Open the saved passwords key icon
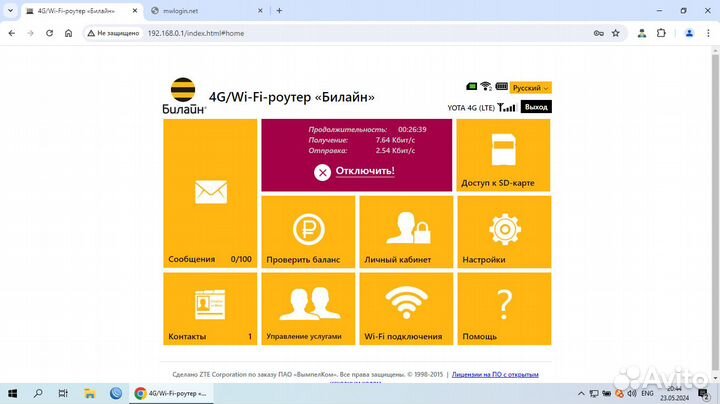Screen dimensions: 720x404 (598, 33)
